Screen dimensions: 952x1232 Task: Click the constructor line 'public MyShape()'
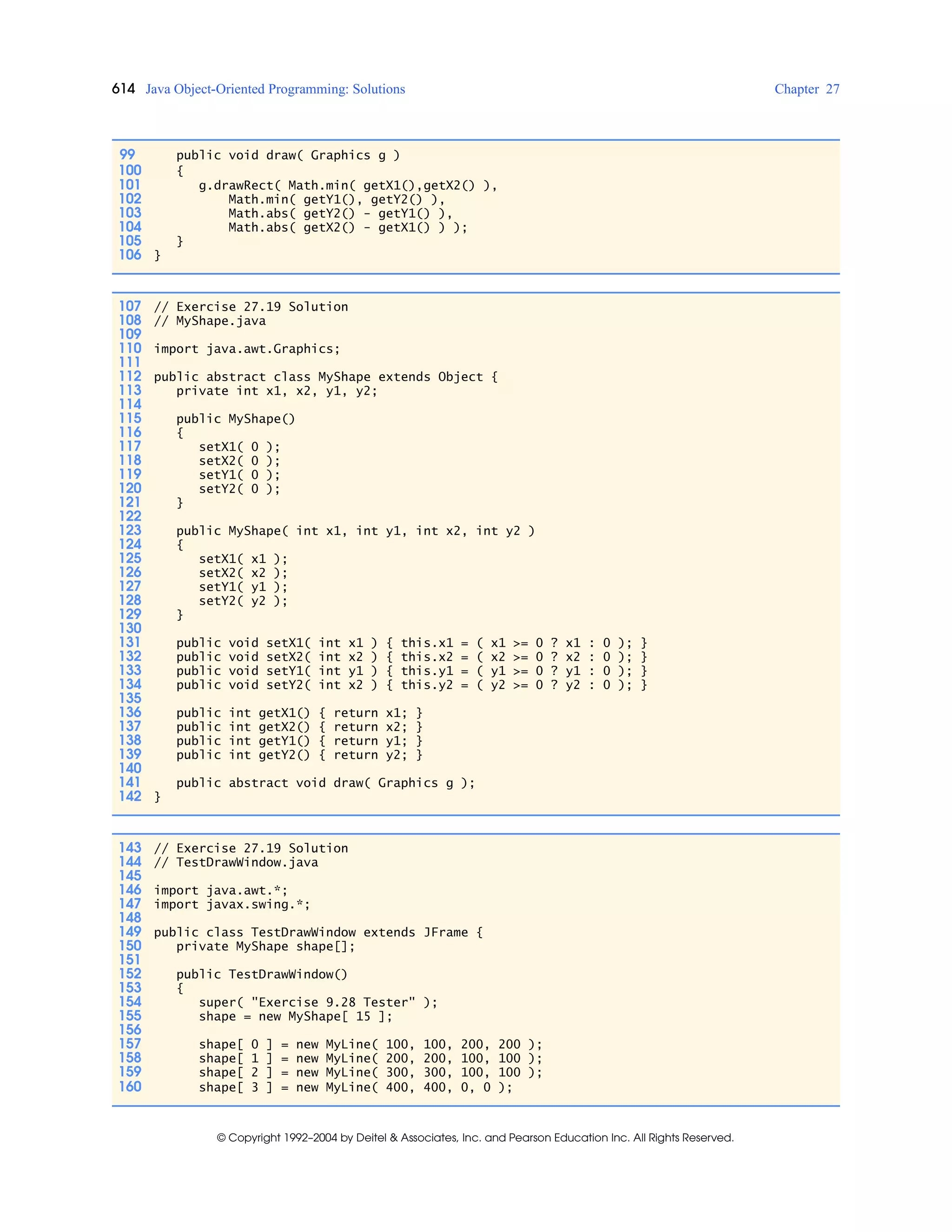236,419
